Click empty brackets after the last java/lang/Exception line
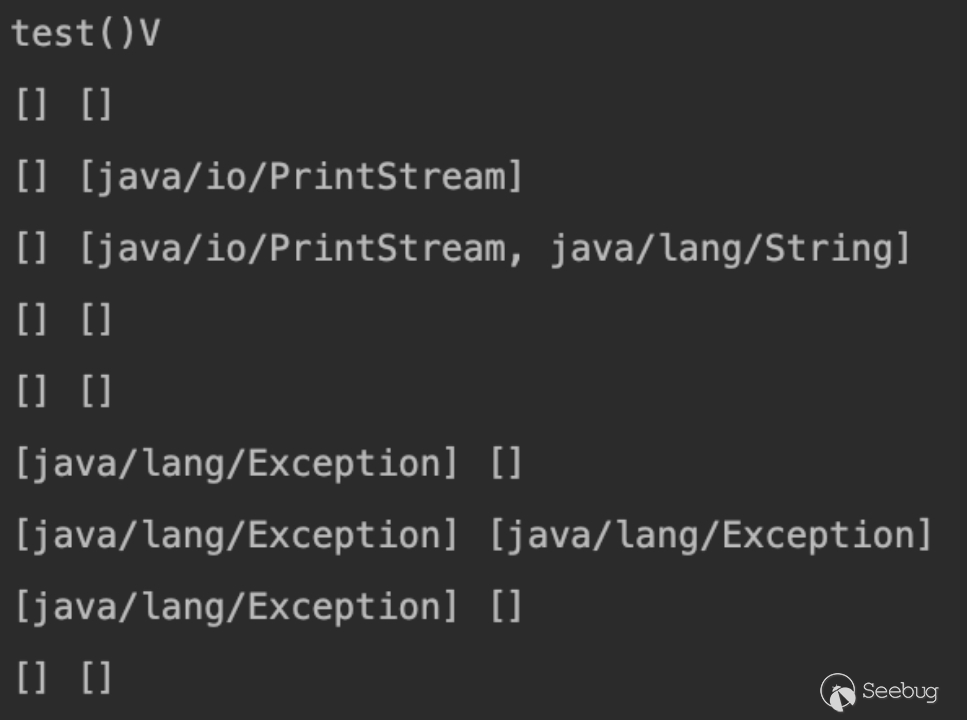This screenshot has height=720, width=967. [506, 607]
